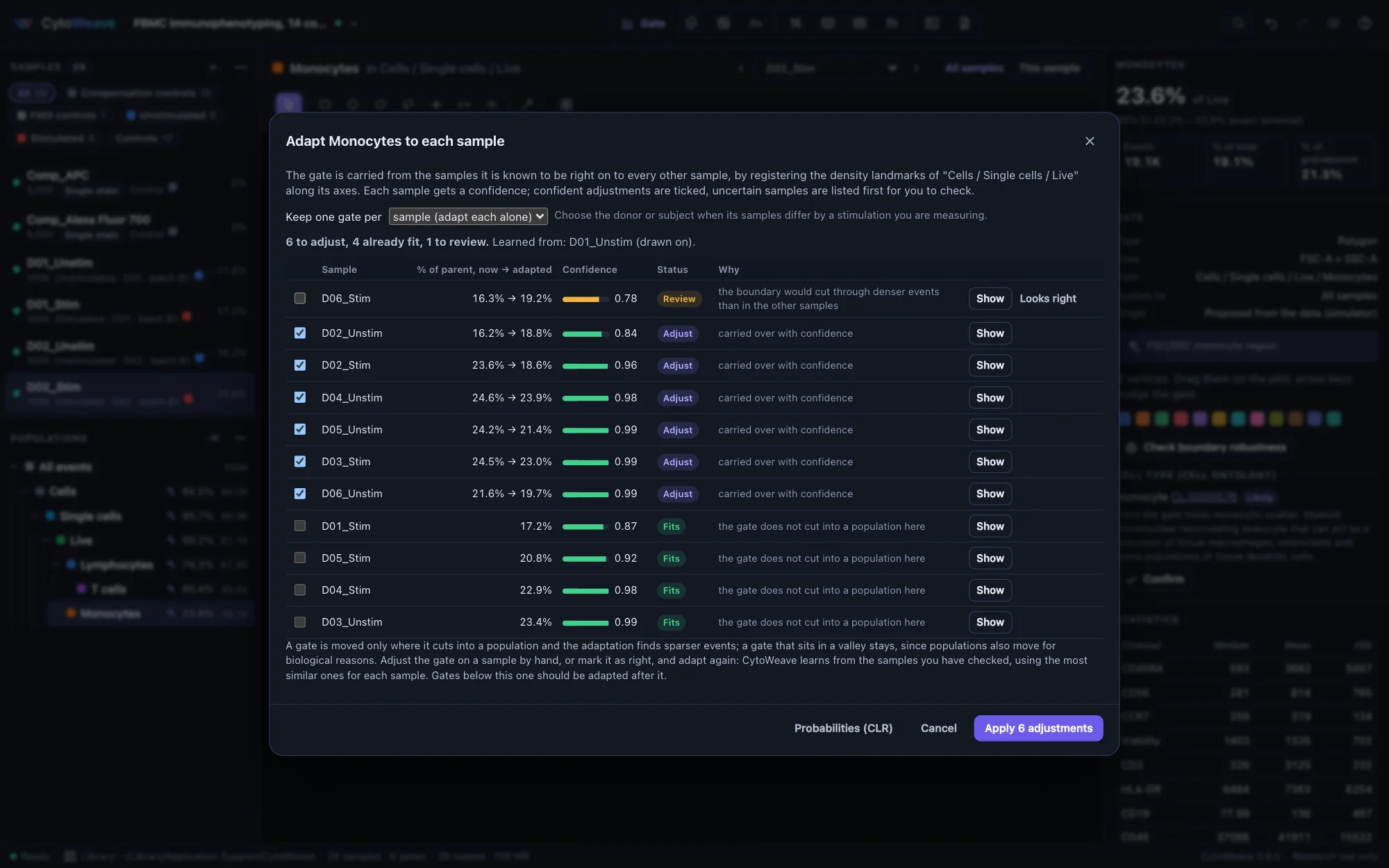Enable the checkbox for D01_Stim

[x=300, y=526]
